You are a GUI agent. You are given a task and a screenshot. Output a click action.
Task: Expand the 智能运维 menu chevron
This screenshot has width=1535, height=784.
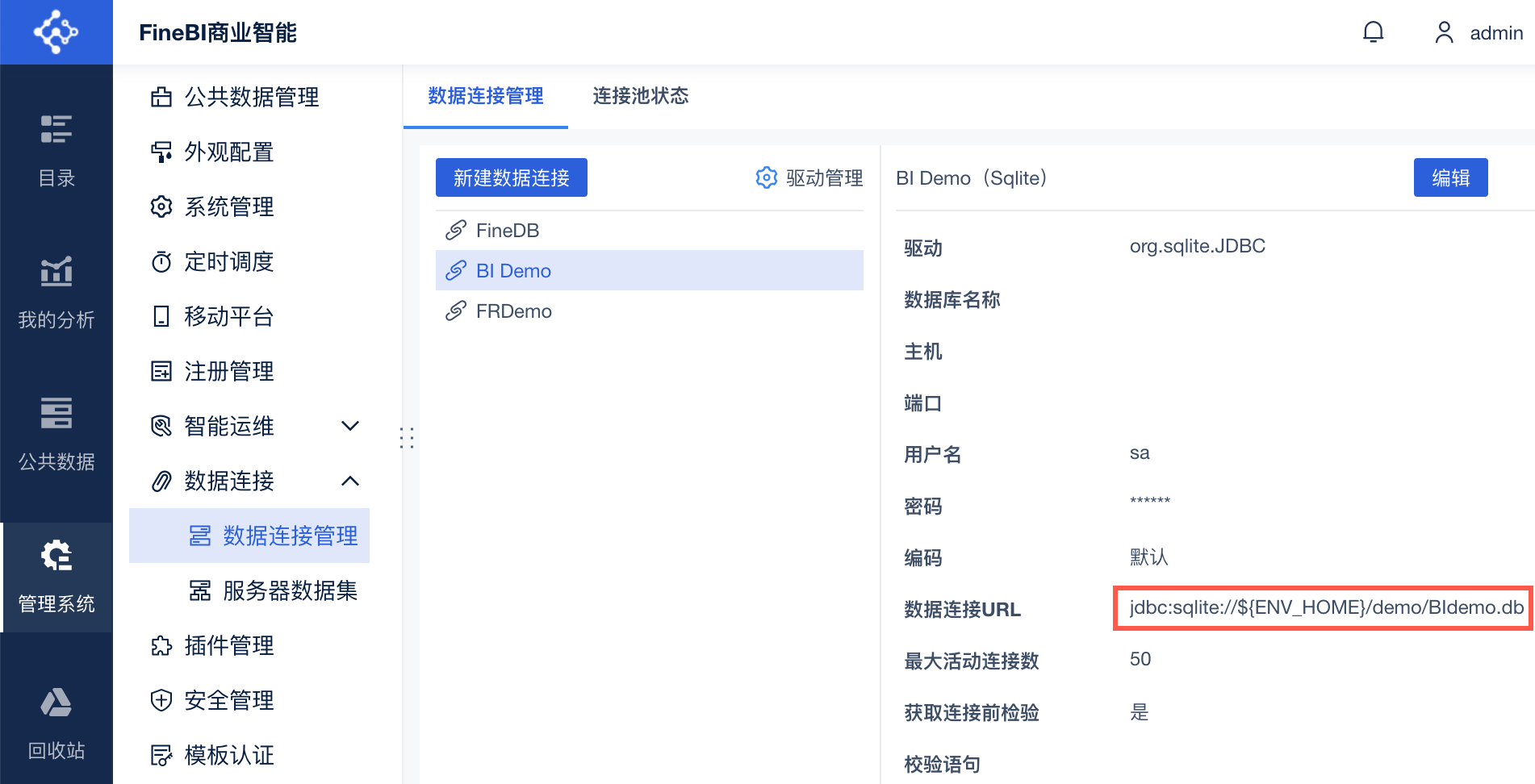coord(350,426)
